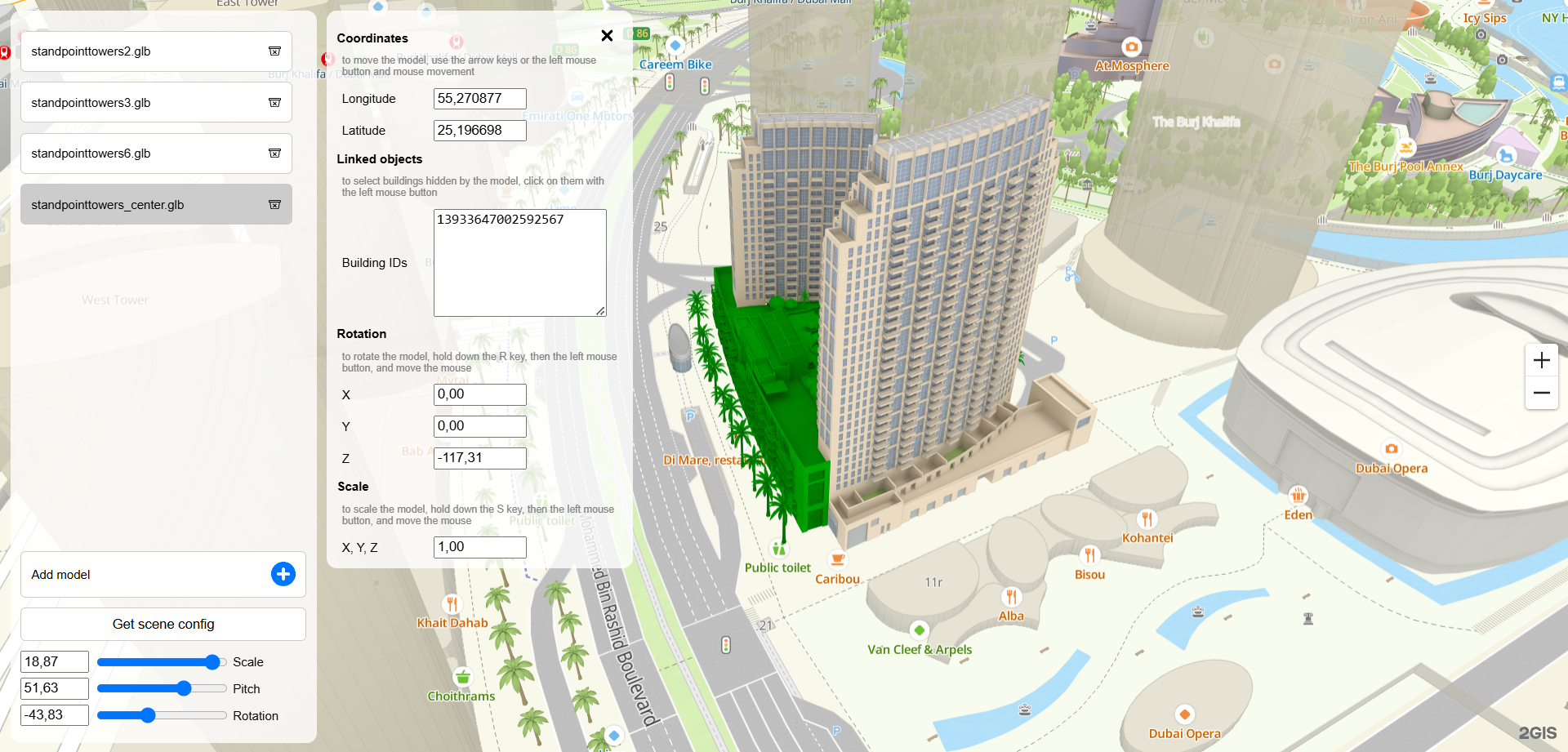Viewport: 1568px width, 752px height.
Task: Close the Coordinates settings panel
Action: point(607,36)
